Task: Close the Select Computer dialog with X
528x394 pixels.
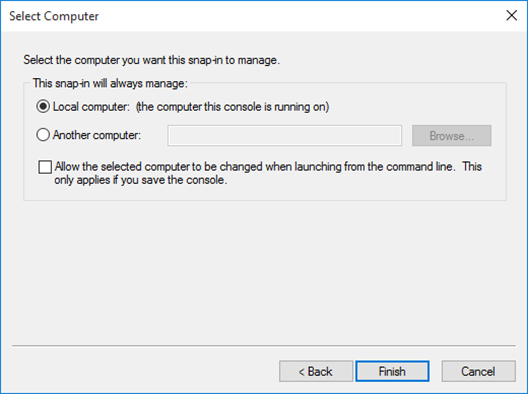Action: [x=512, y=15]
